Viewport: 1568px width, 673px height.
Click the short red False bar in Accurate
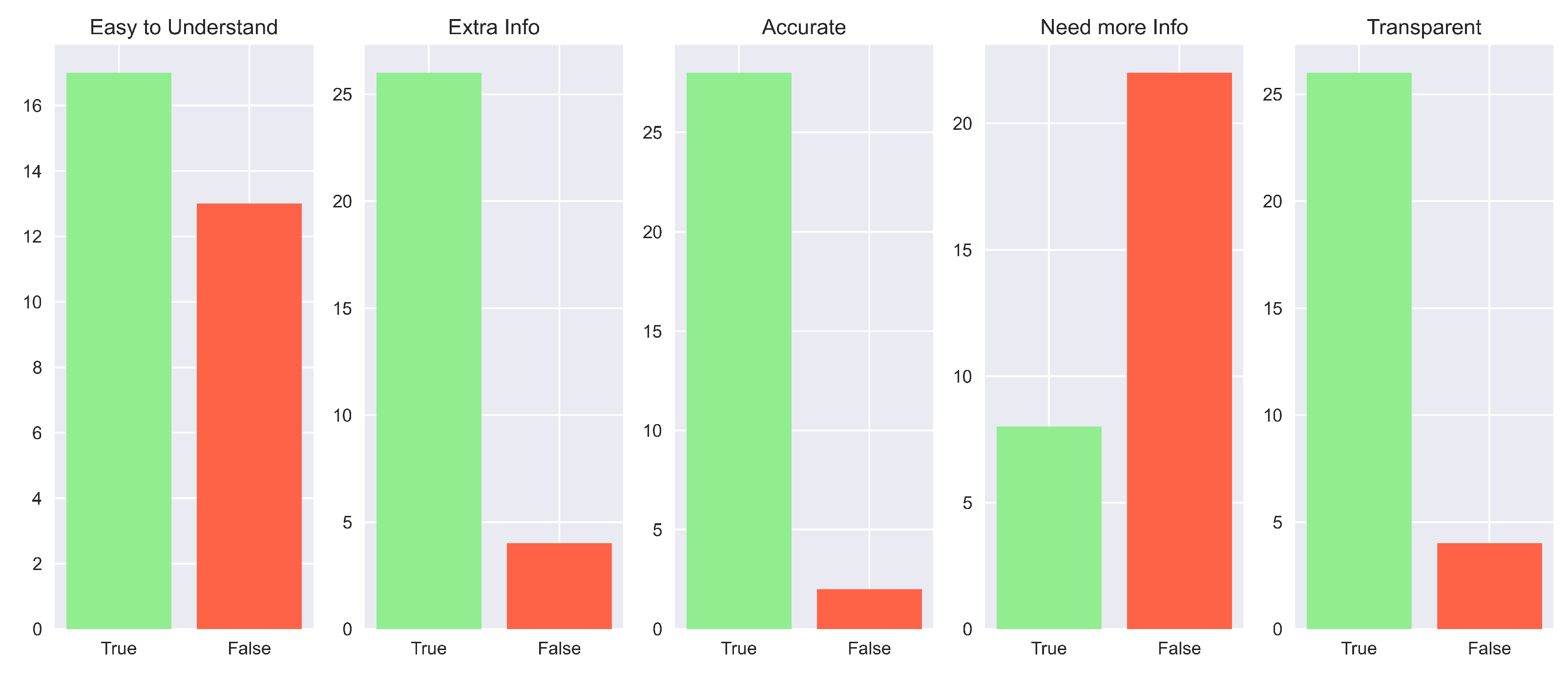(x=869, y=609)
